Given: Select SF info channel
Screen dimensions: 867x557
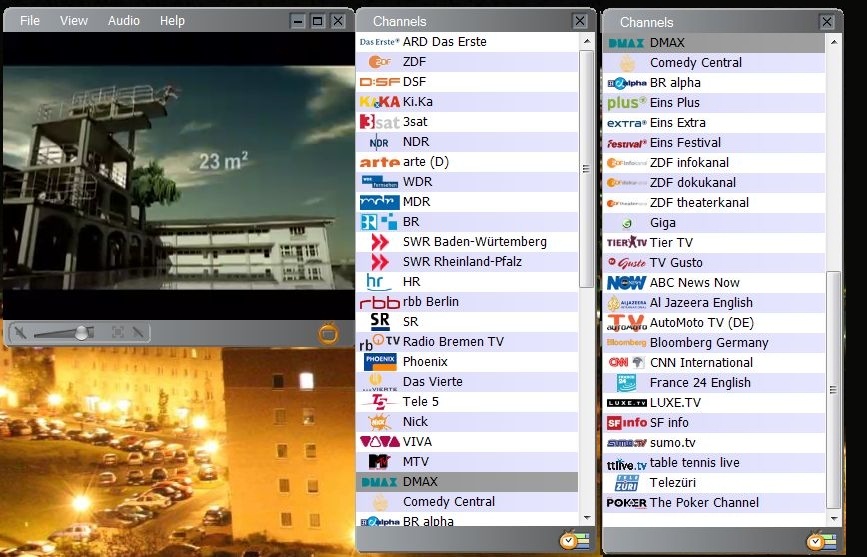Looking at the screenshot, I should tap(714, 423).
